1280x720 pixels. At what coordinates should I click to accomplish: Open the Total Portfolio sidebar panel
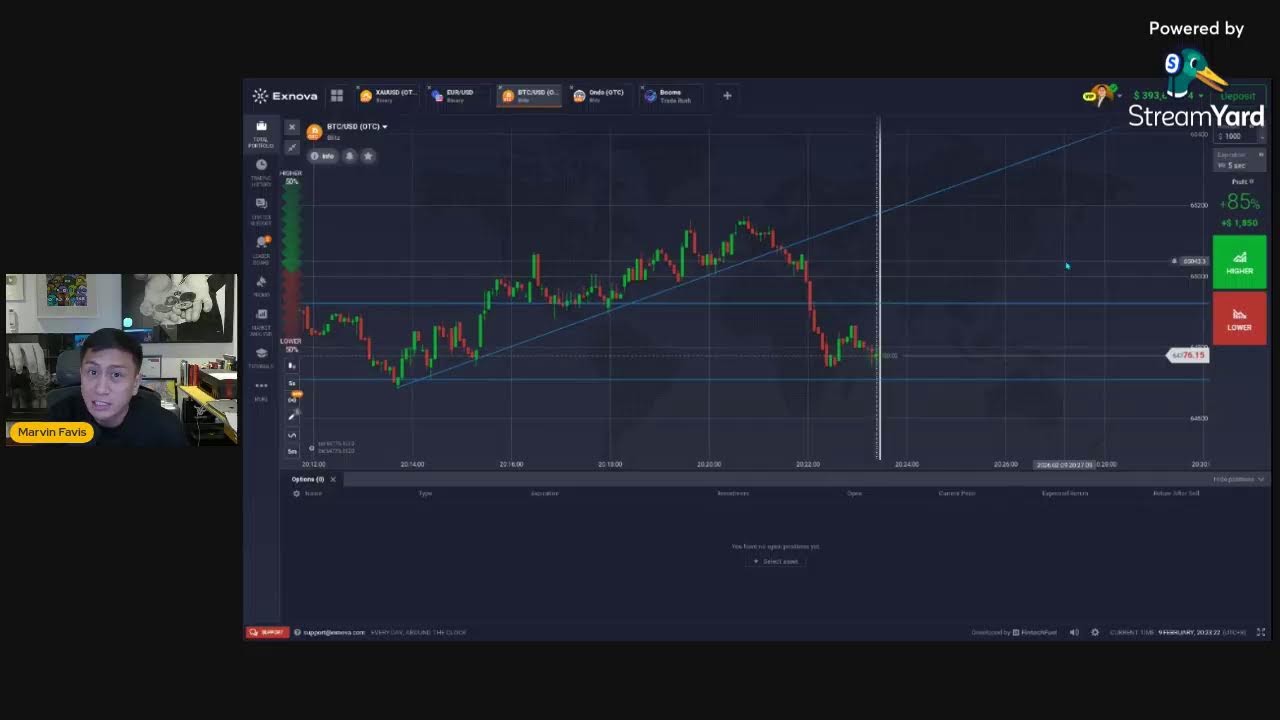point(261,133)
